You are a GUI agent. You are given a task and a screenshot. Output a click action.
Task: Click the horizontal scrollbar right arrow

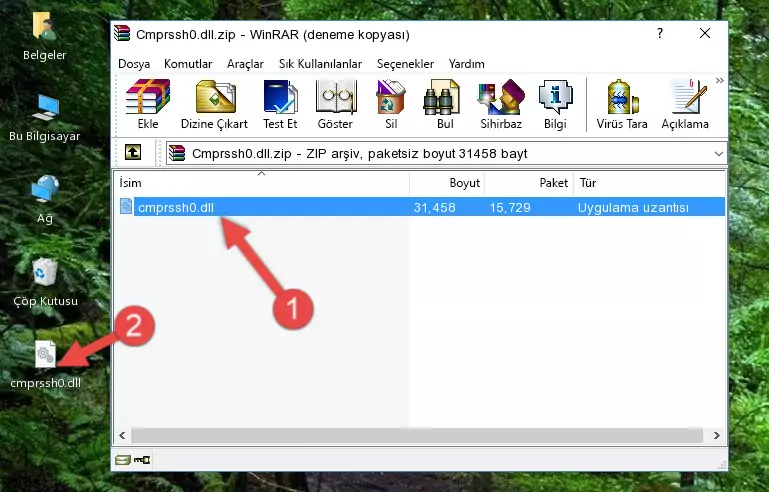pos(717,435)
